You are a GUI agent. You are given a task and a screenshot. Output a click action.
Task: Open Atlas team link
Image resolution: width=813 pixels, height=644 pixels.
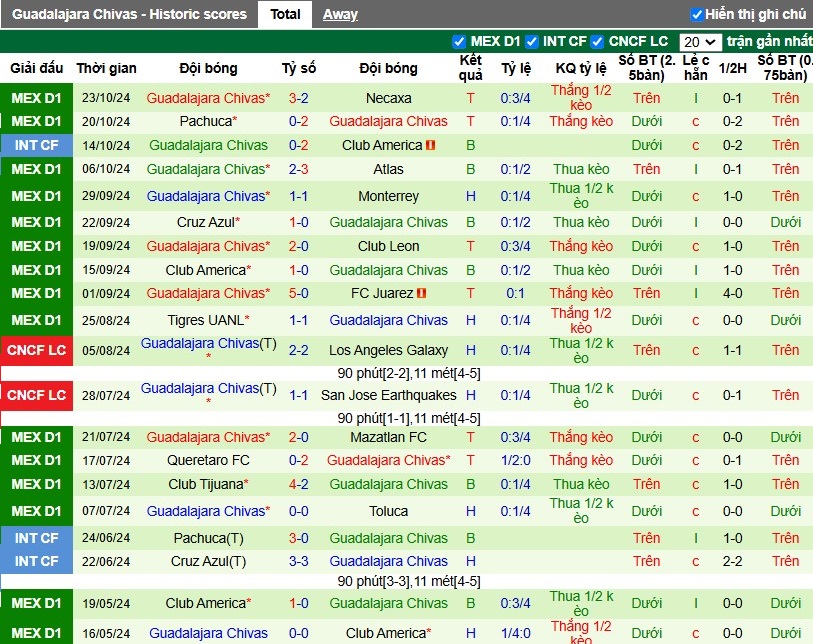(x=388, y=169)
